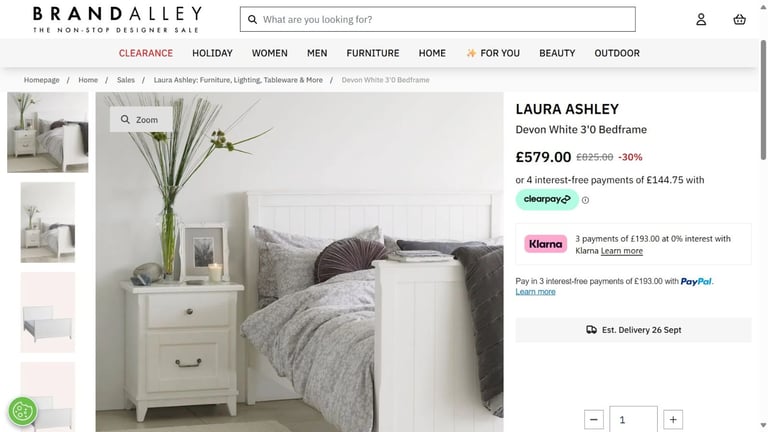768x432 pixels.
Task: Decrease quantity with minus button
Action: click(594, 420)
